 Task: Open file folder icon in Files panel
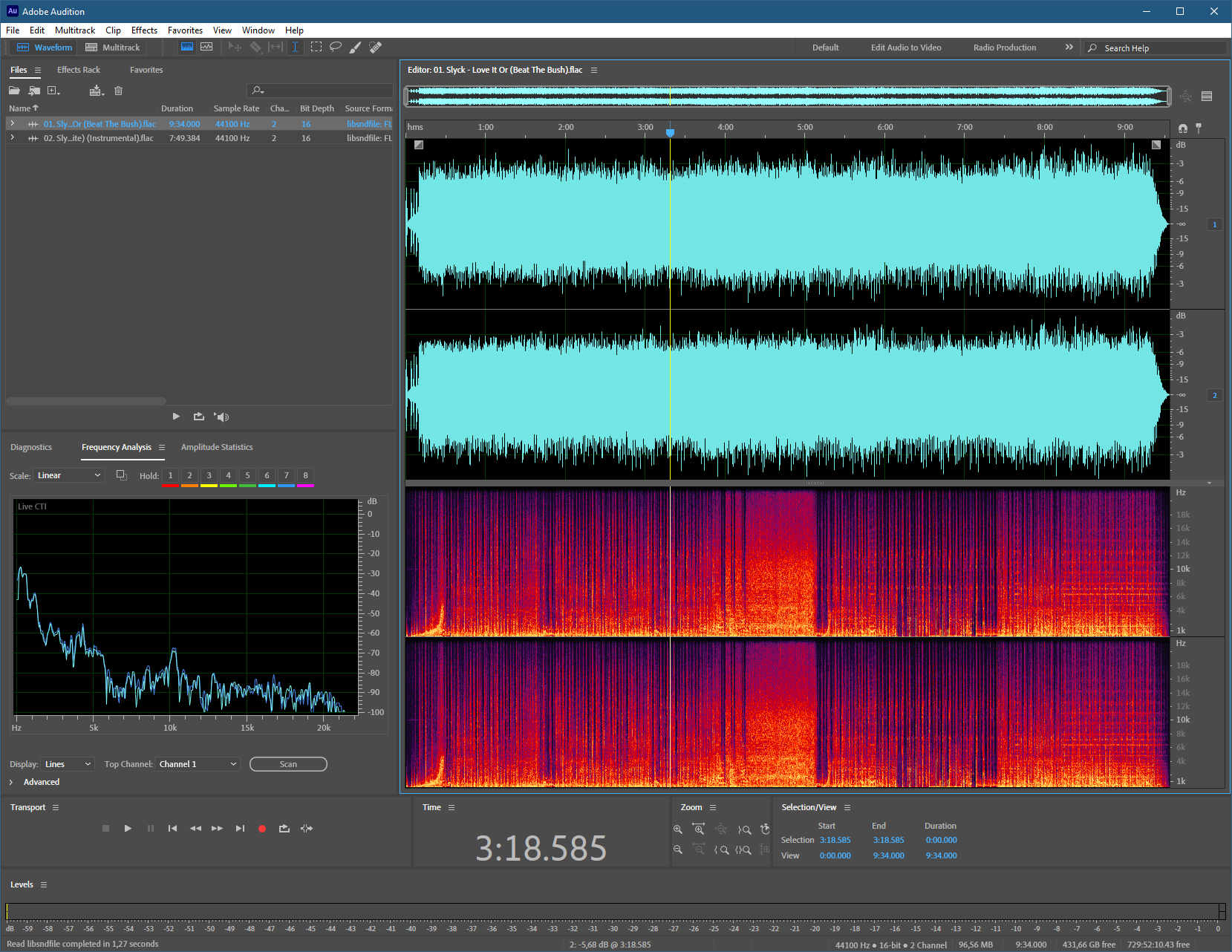point(14,91)
